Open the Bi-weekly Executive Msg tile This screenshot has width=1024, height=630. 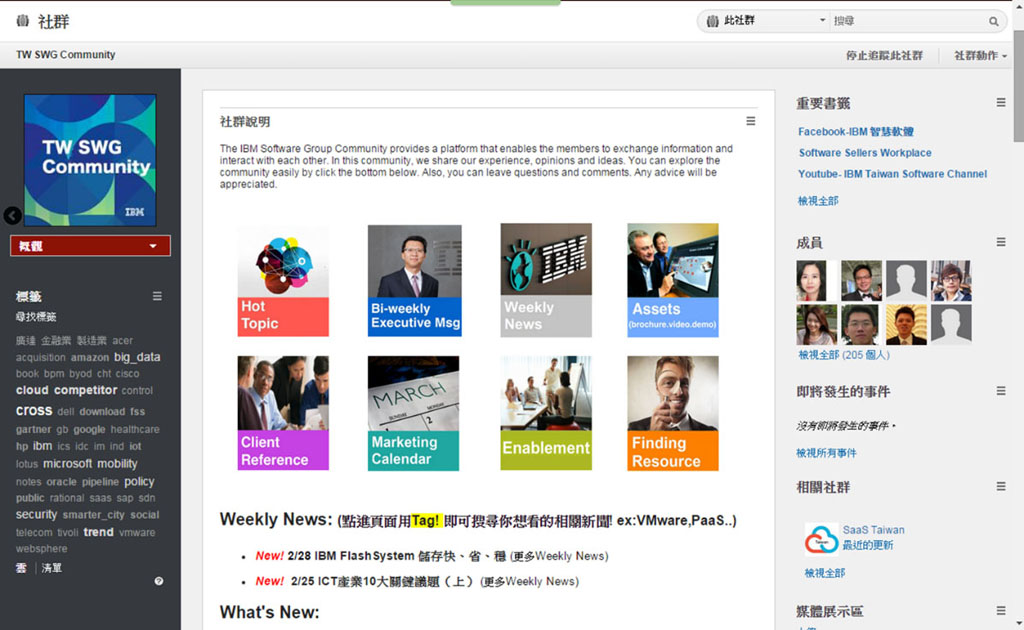415,281
